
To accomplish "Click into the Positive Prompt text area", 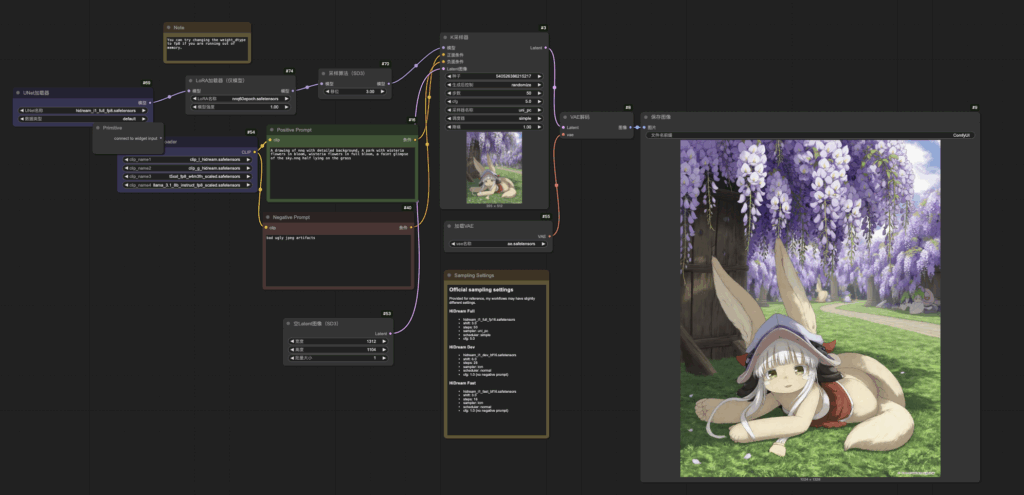I will [x=342, y=172].
